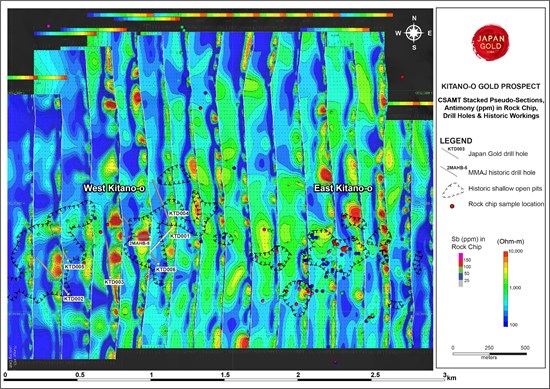Select the KTD004 drill hole label
Screen dimensions: 550x389
pos(179,213)
